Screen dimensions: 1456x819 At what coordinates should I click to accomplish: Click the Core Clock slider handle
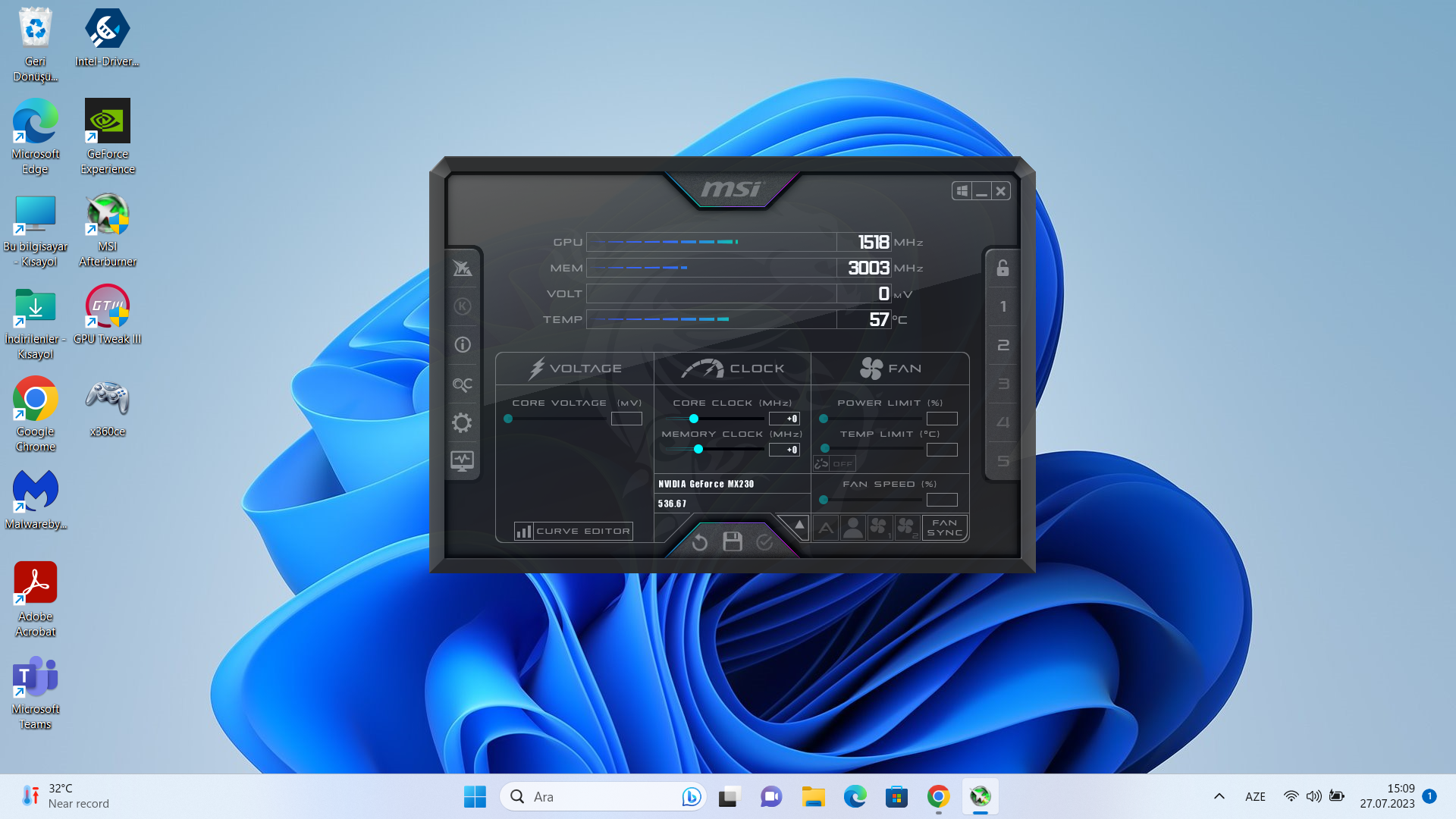tap(693, 419)
